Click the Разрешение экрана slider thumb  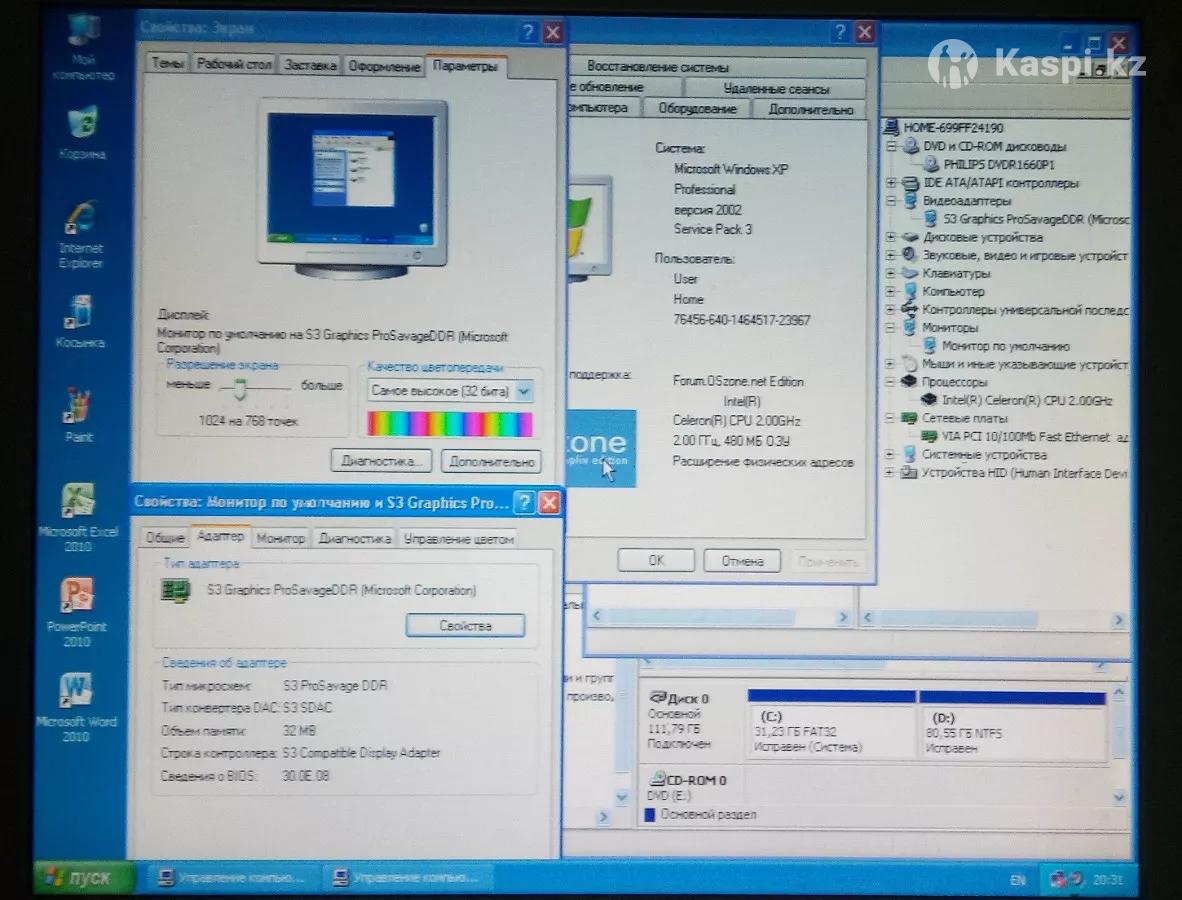pyautogui.click(x=240, y=389)
